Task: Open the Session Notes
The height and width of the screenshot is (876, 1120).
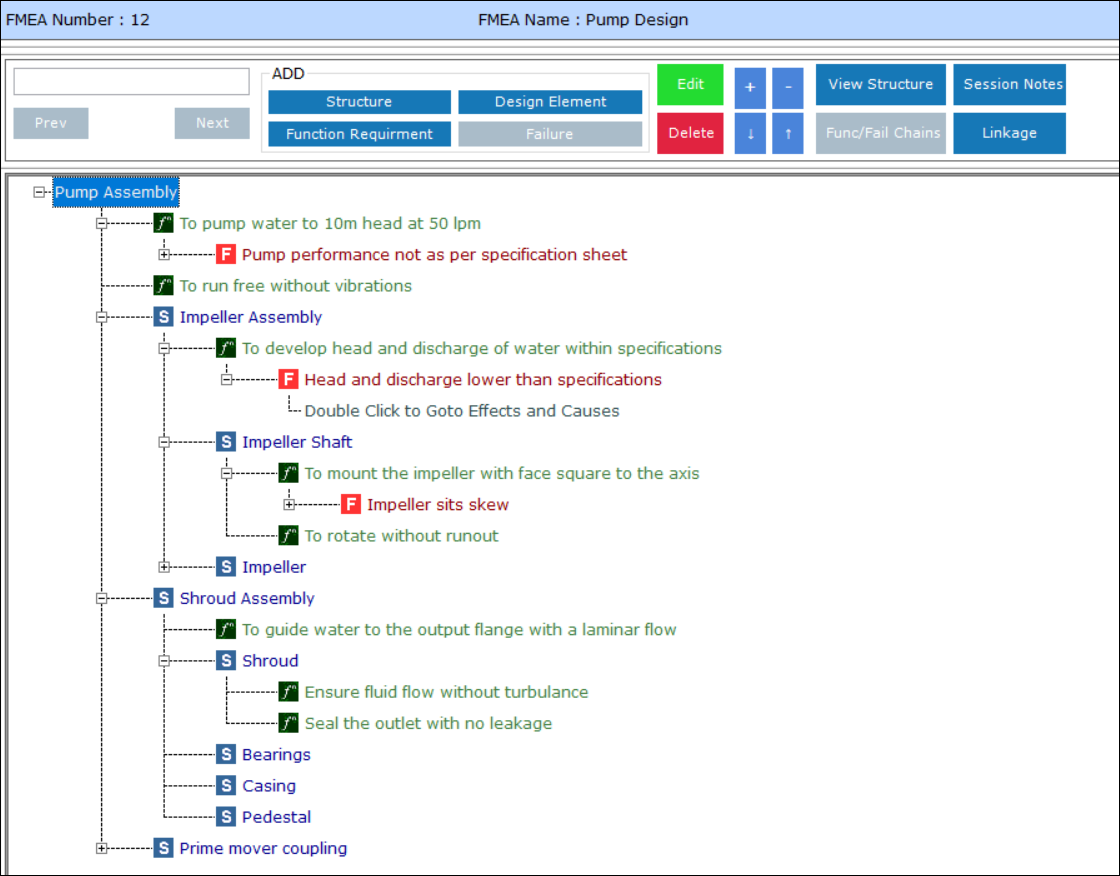Action: pyautogui.click(x=1009, y=85)
